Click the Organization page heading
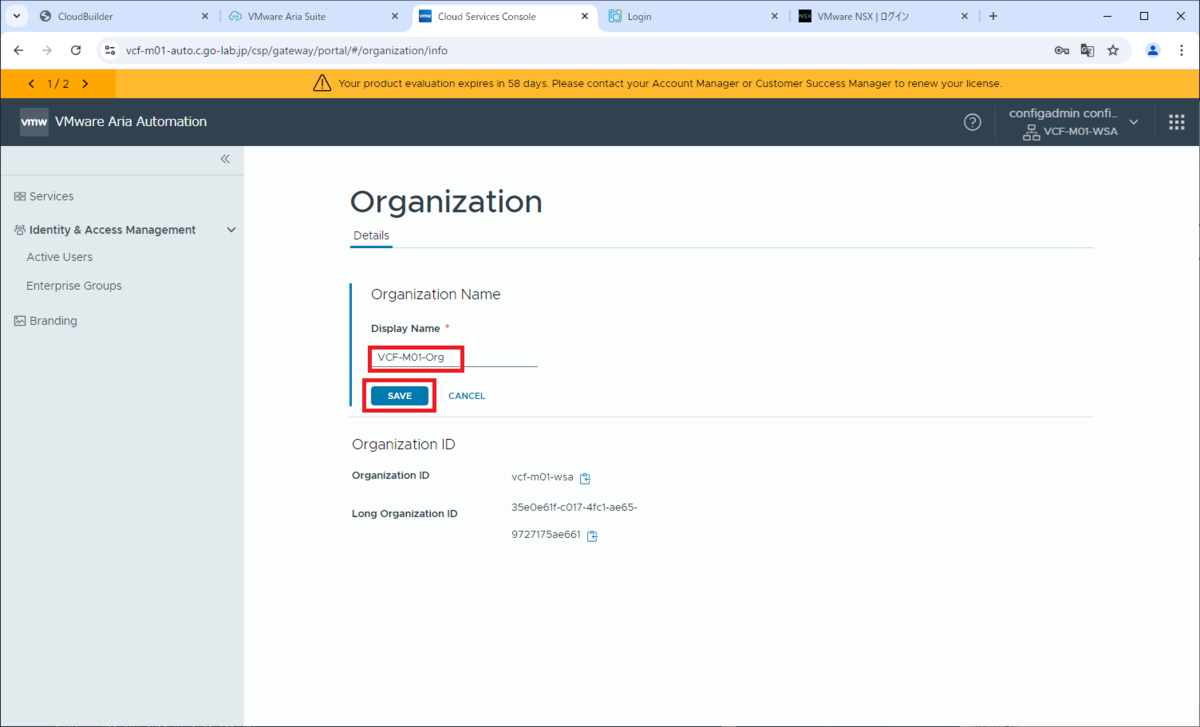This screenshot has width=1200, height=727. tap(446, 202)
